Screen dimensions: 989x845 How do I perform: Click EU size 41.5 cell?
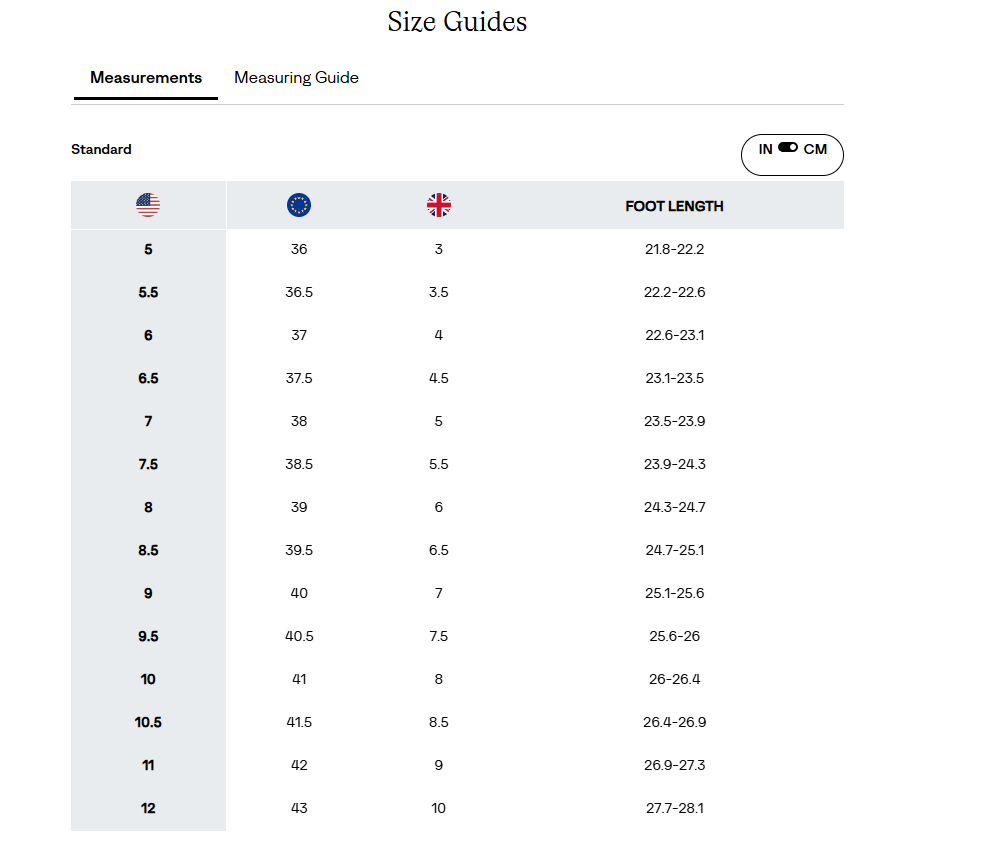coord(299,722)
